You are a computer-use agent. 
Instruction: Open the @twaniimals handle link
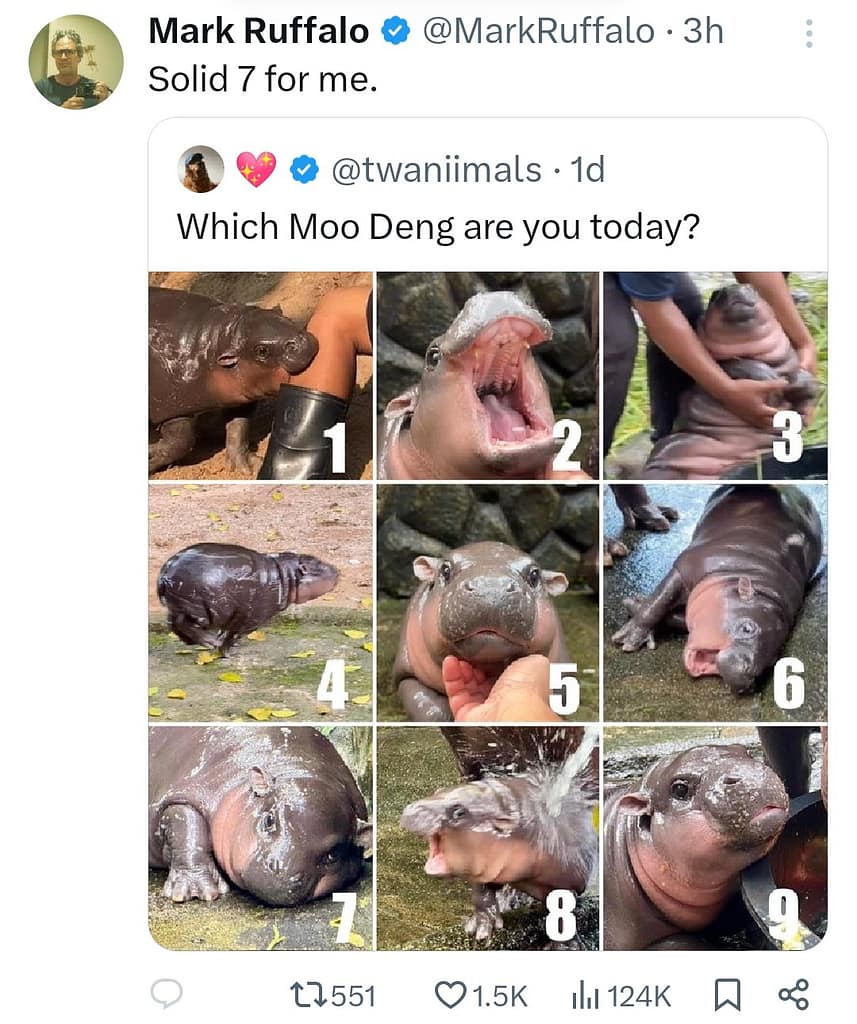435,170
